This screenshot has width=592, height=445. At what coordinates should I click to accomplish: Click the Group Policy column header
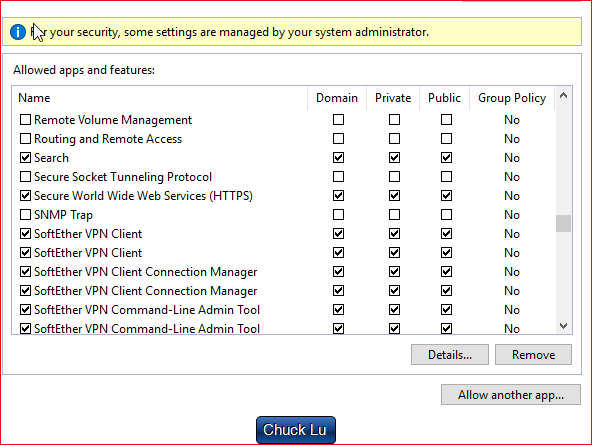(x=512, y=98)
